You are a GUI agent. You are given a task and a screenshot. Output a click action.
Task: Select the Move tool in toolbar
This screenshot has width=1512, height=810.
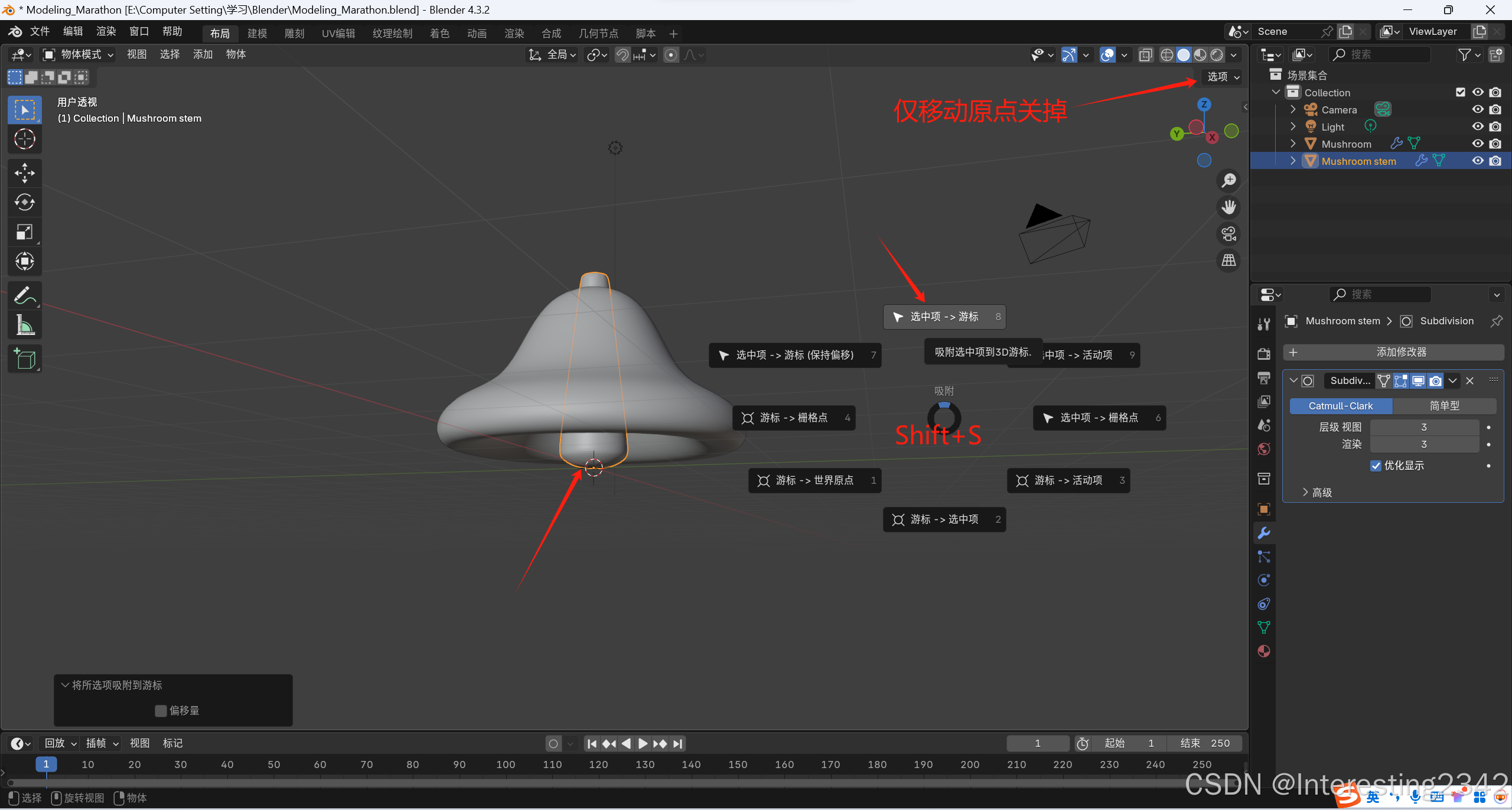[24, 173]
